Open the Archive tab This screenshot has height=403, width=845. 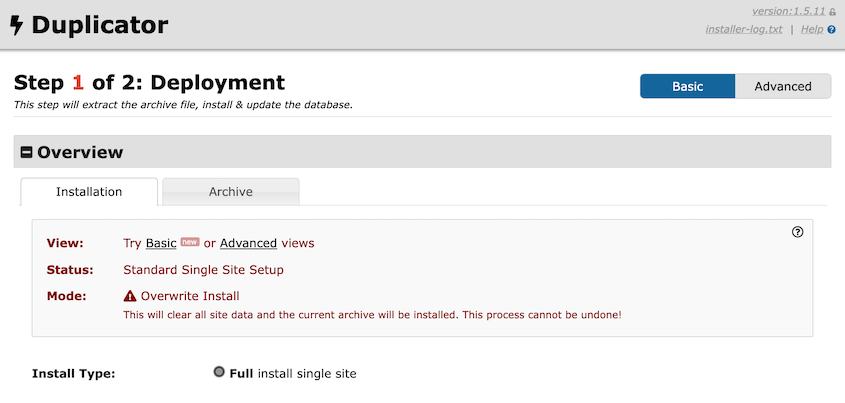tap(231, 192)
